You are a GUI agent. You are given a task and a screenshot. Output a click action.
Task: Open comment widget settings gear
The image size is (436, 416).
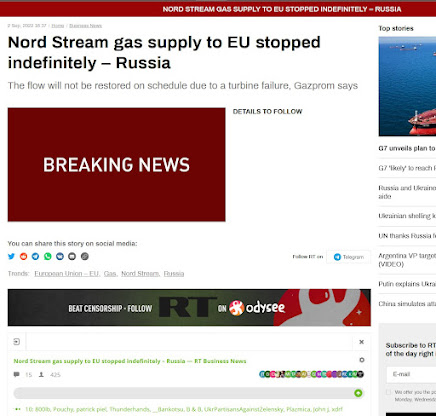click(362, 360)
